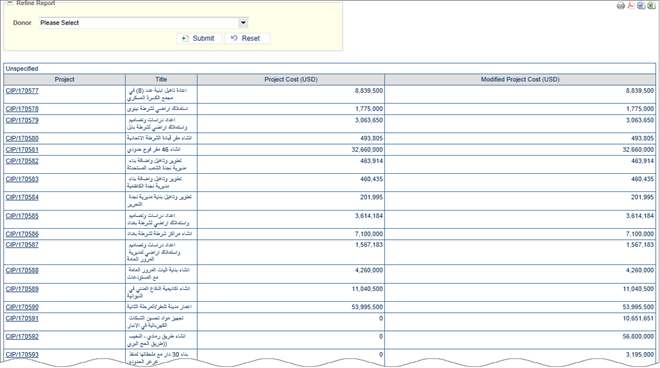
Task: Collapse the Refine Report panel
Action: [9, 3]
